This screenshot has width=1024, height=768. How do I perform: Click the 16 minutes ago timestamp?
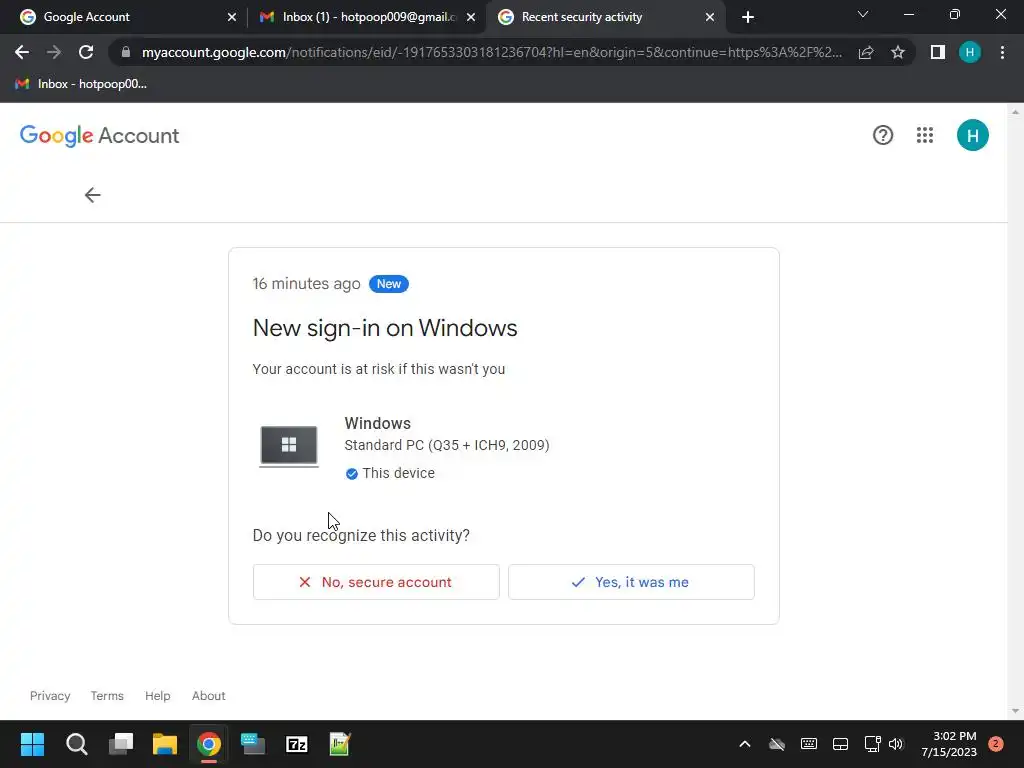[306, 284]
